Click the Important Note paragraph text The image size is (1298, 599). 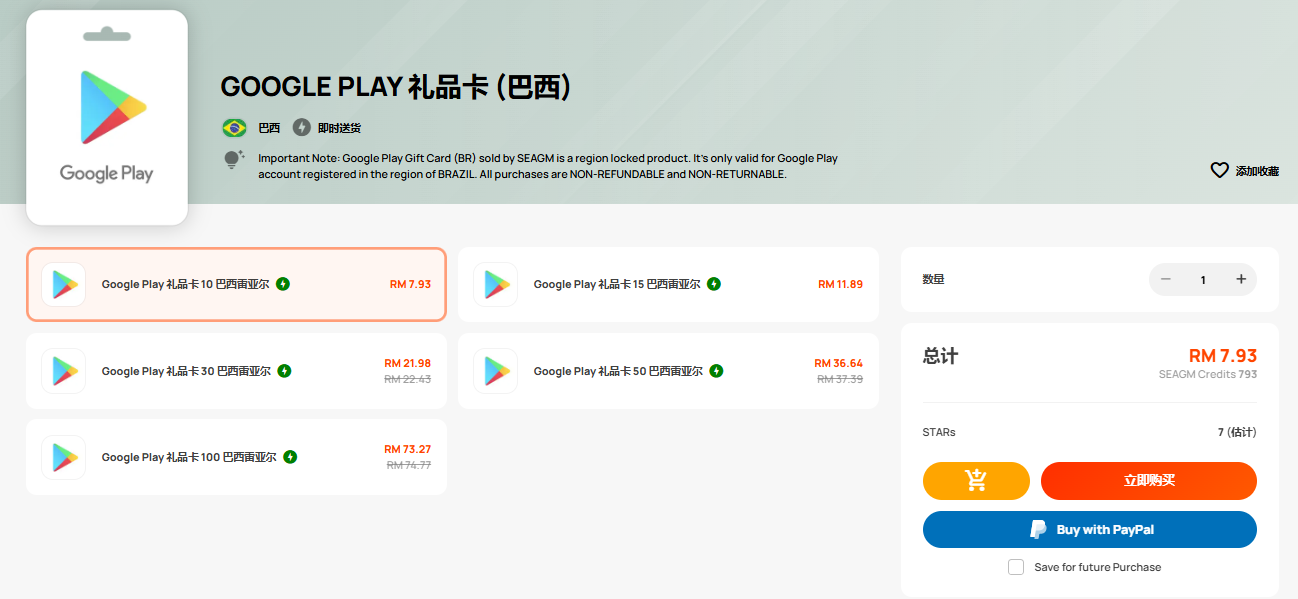pos(548,166)
